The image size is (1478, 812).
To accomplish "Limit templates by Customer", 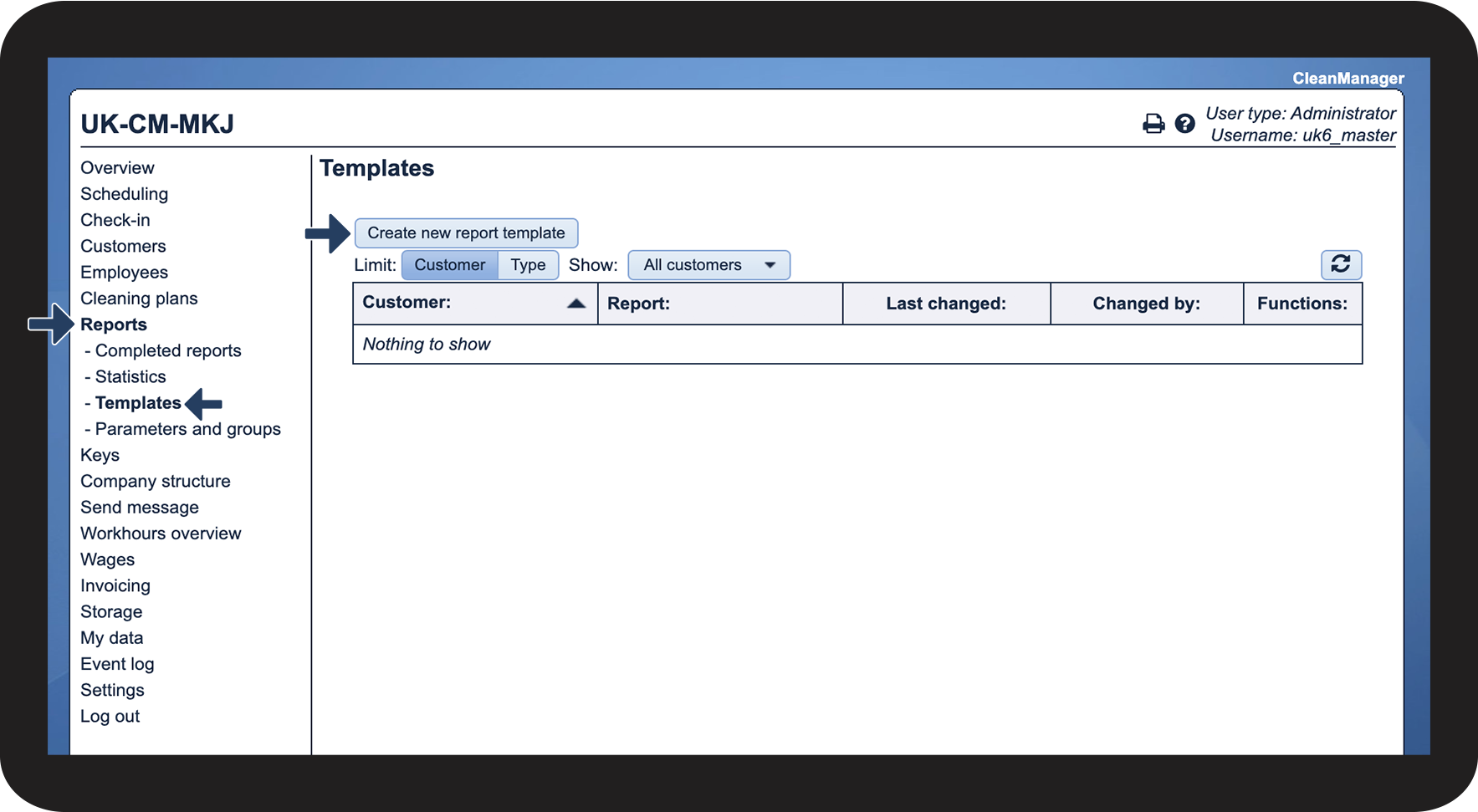I will pyautogui.click(x=450, y=265).
